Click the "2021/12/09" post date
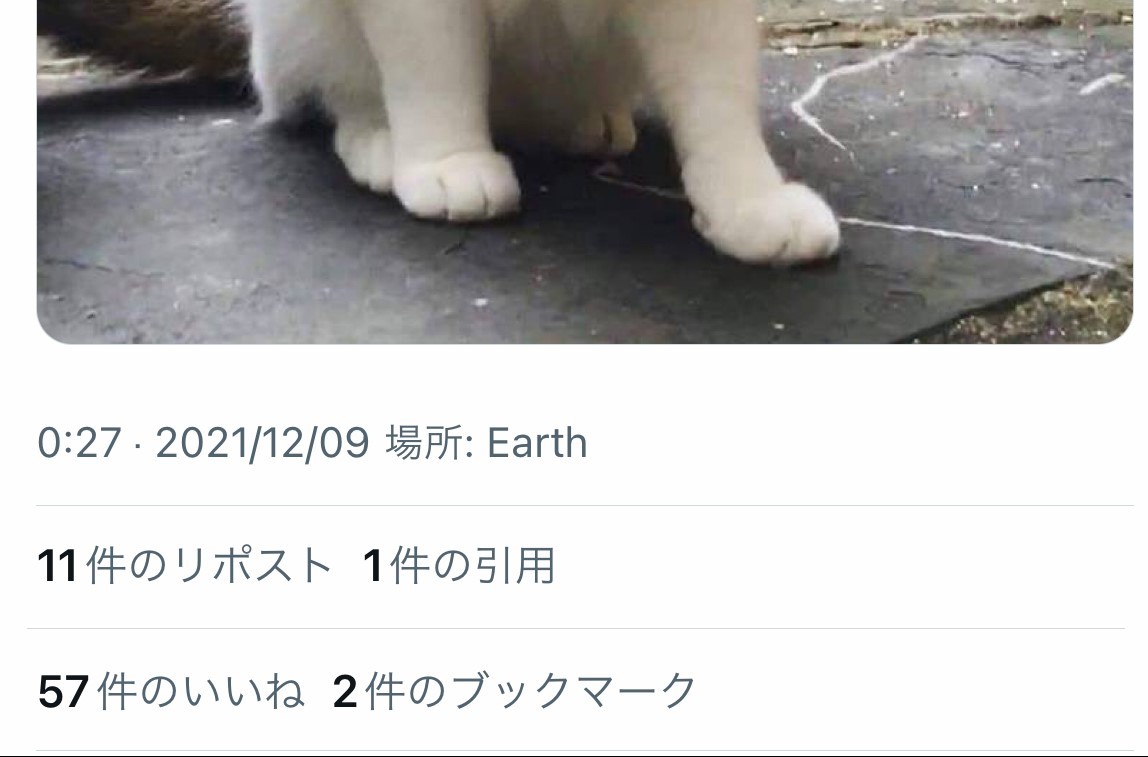 click(262, 443)
